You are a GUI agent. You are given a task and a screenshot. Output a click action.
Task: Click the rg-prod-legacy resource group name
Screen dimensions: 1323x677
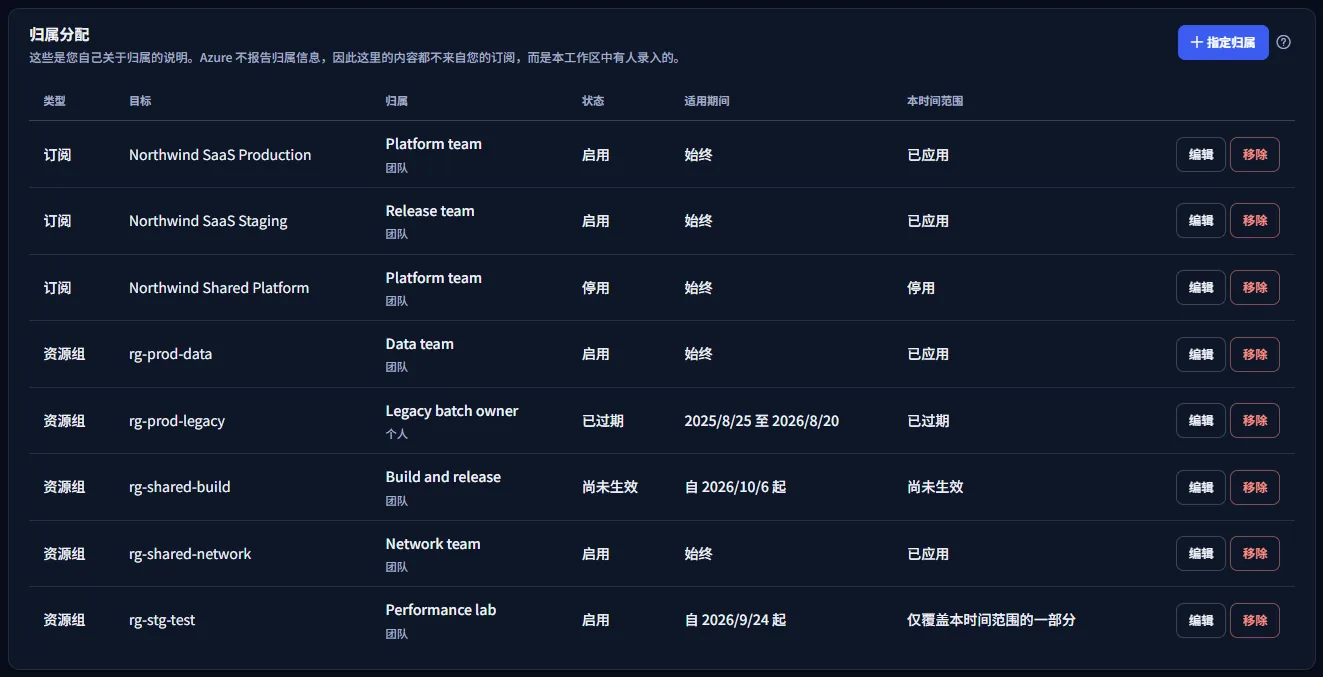click(177, 421)
